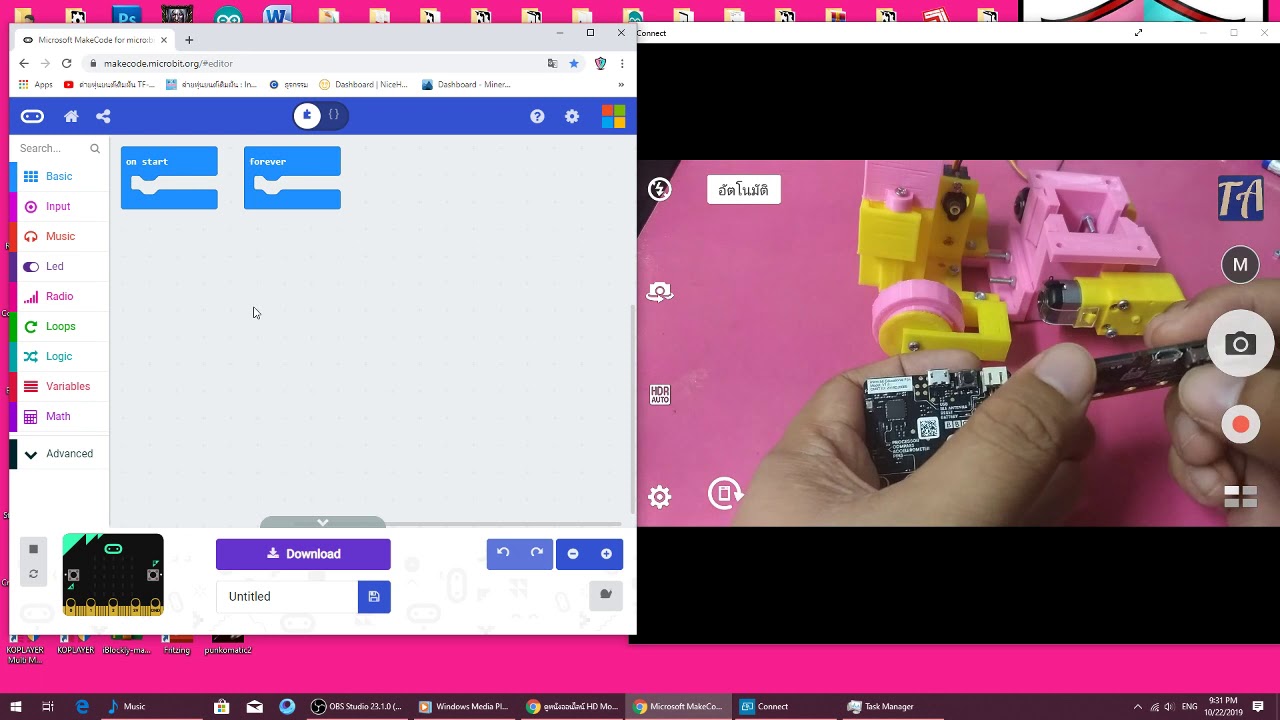Click the micro:bit logo icon
The width and height of the screenshot is (1280, 720).
[x=32, y=116]
